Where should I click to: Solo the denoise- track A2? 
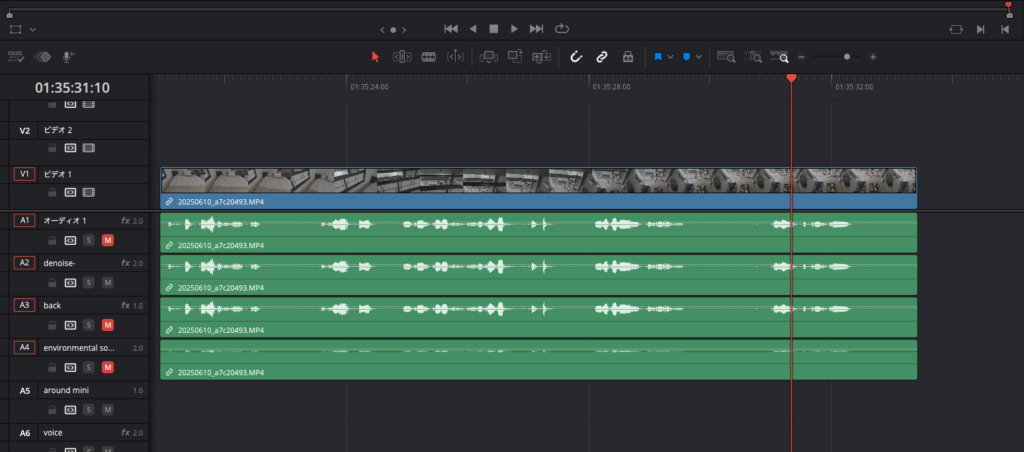(88, 282)
